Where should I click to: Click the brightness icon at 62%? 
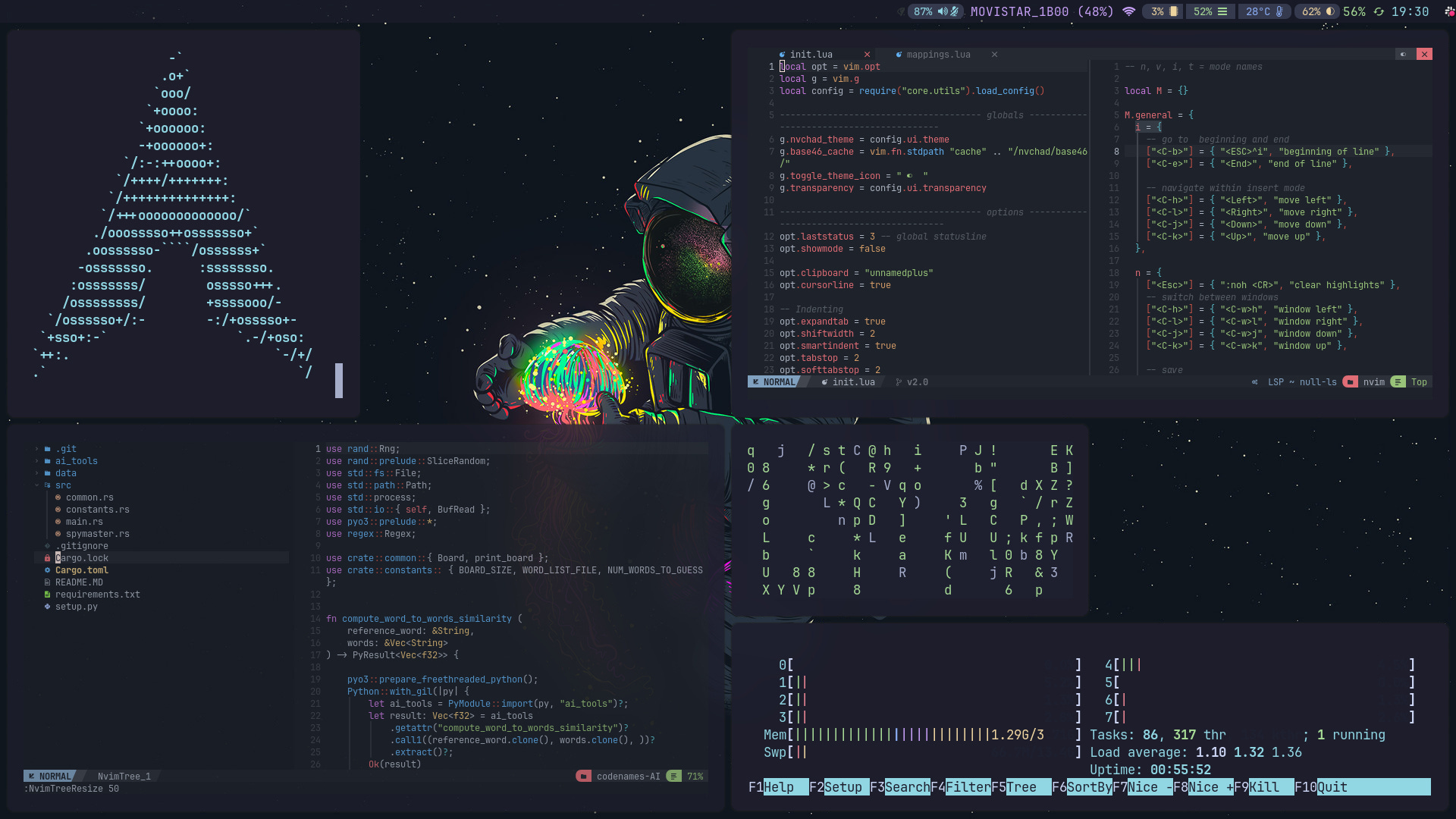tap(1330, 11)
